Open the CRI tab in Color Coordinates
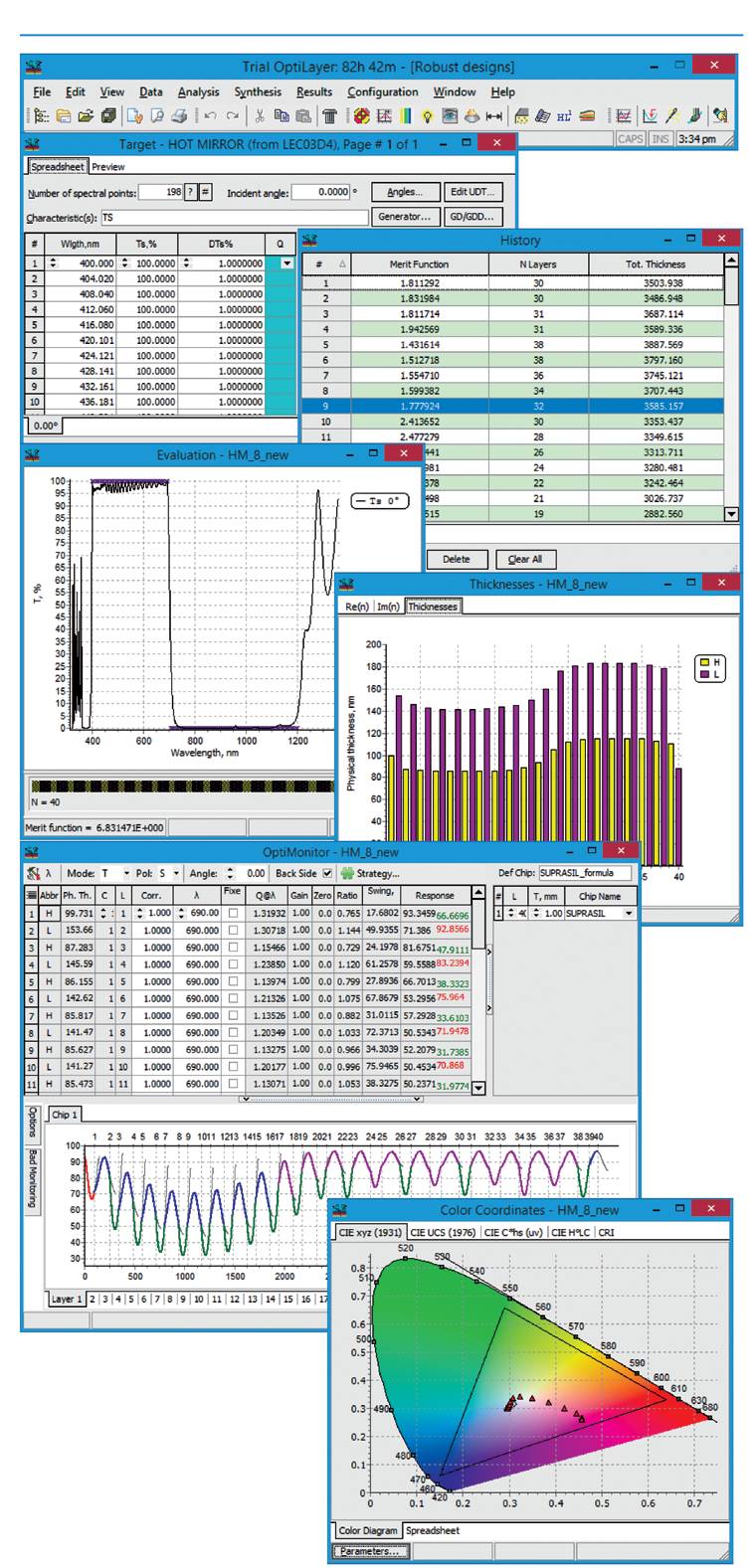This screenshot has height=1568, width=756. (x=608, y=1233)
